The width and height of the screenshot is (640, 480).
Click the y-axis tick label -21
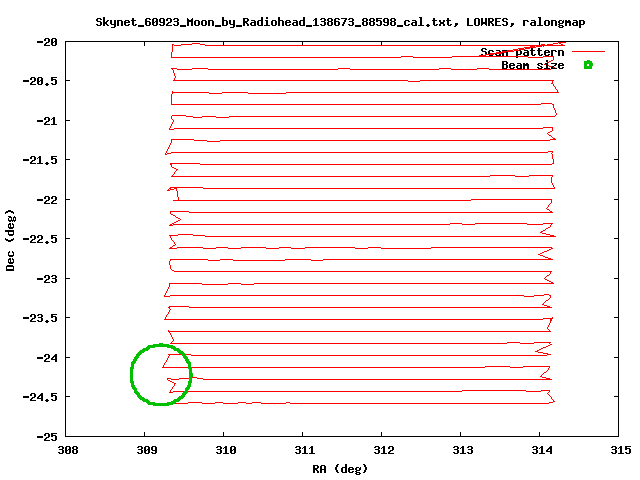coord(47,121)
